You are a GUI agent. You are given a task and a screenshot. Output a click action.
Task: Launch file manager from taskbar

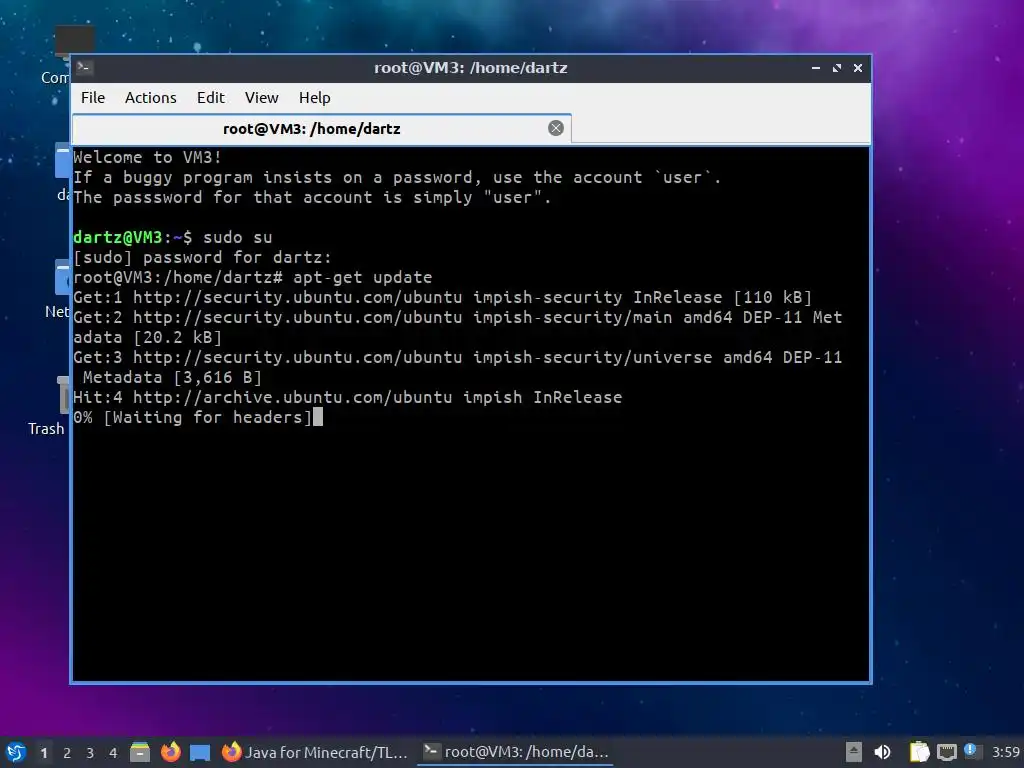pos(140,752)
